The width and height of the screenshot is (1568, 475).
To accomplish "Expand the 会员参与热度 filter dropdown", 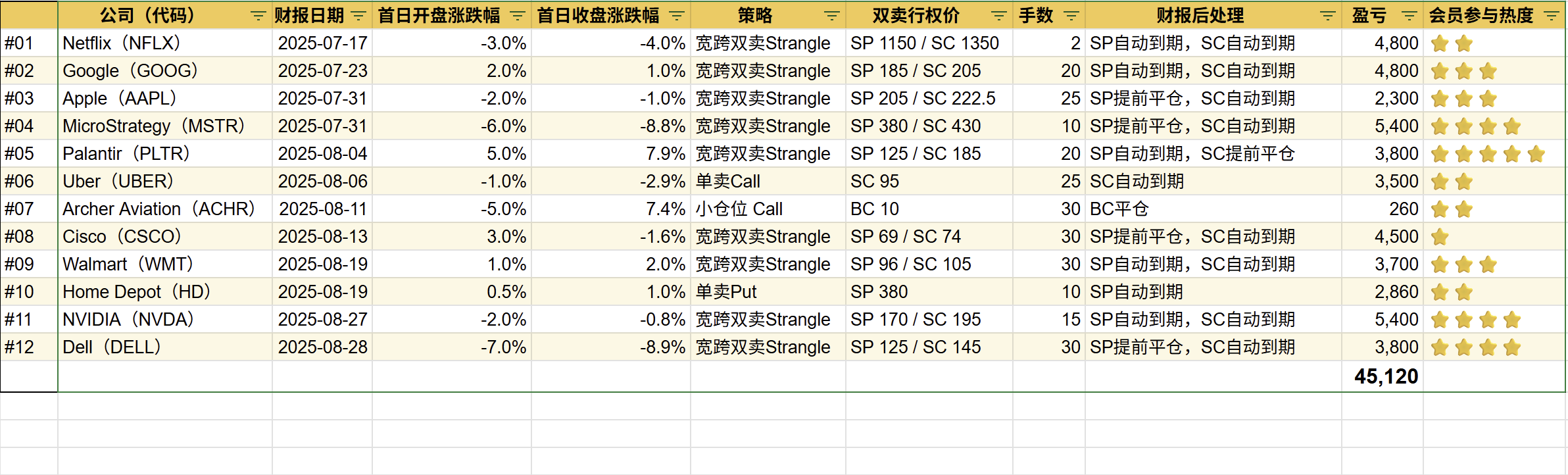I will 1552,16.
